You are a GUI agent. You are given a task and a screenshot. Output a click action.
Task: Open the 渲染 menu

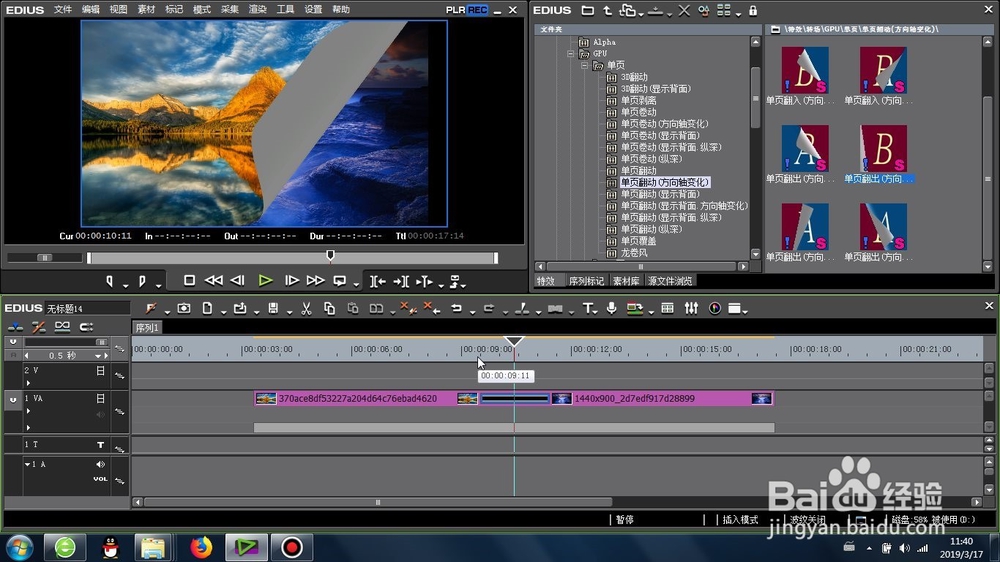click(x=258, y=10)
